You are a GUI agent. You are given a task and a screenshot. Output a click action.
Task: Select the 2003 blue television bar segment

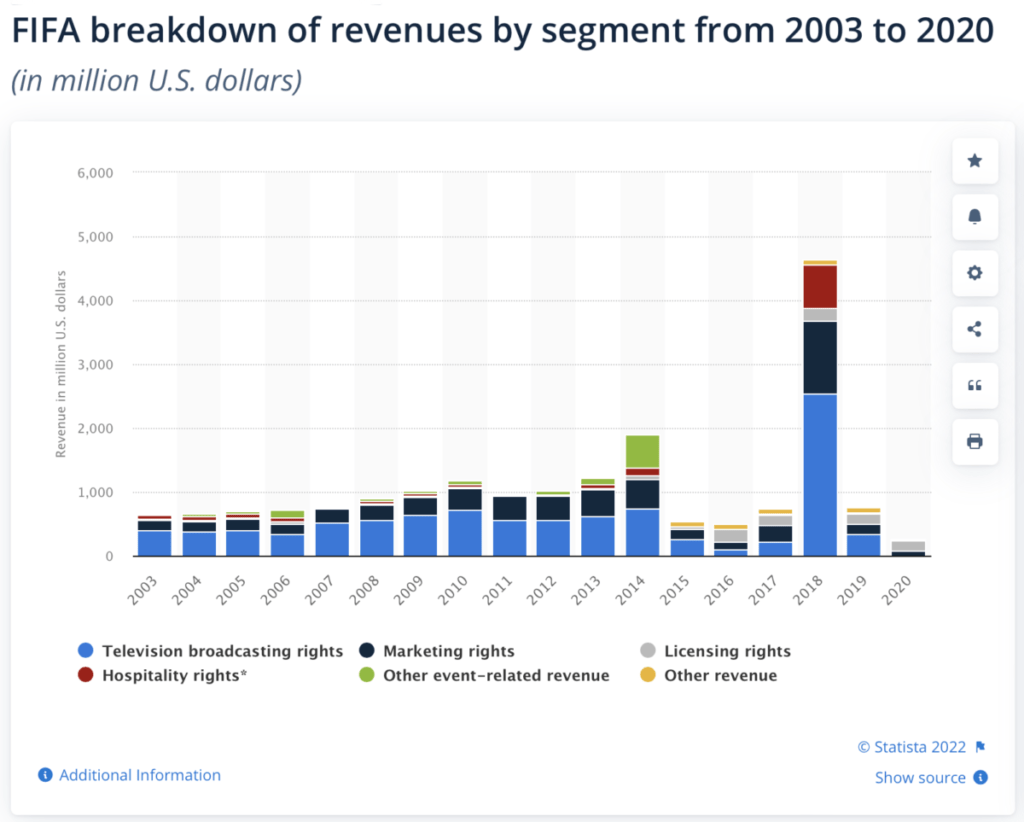(x=154, y=543)
